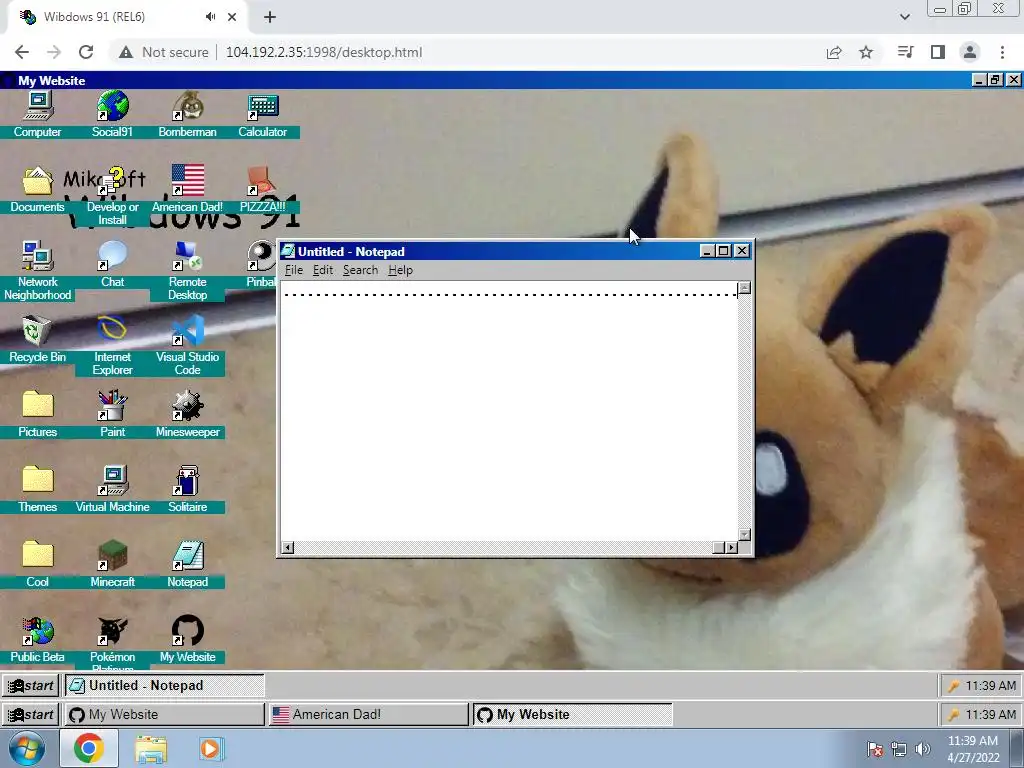
Task: Open Chrome three-dot menu
Action: pyautogui.click(x=1002, y=52)
